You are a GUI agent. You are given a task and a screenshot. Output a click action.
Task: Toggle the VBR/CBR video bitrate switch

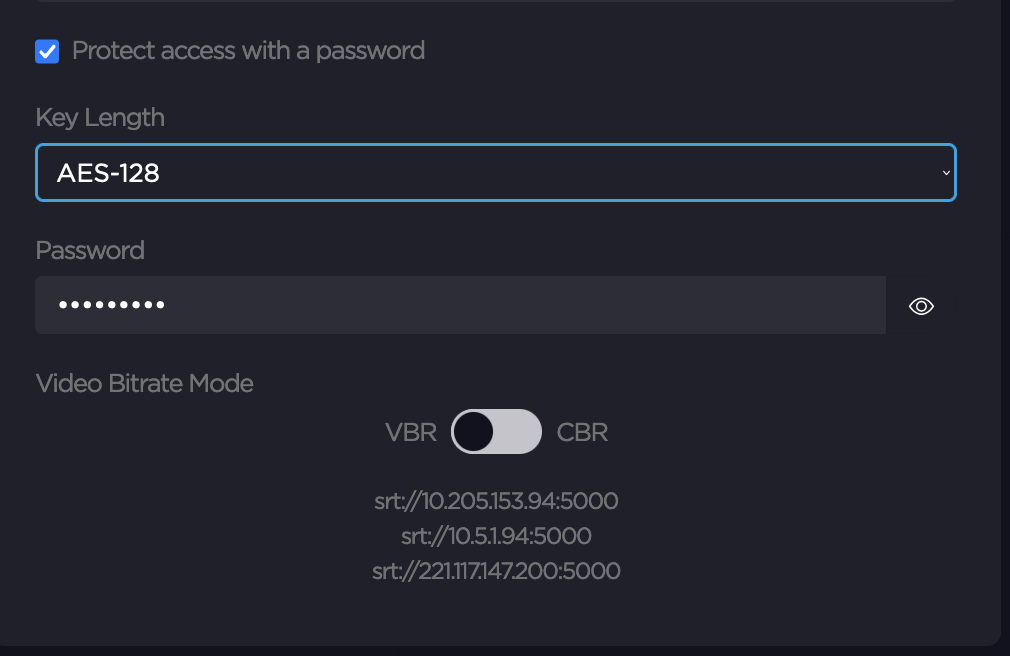496,432
